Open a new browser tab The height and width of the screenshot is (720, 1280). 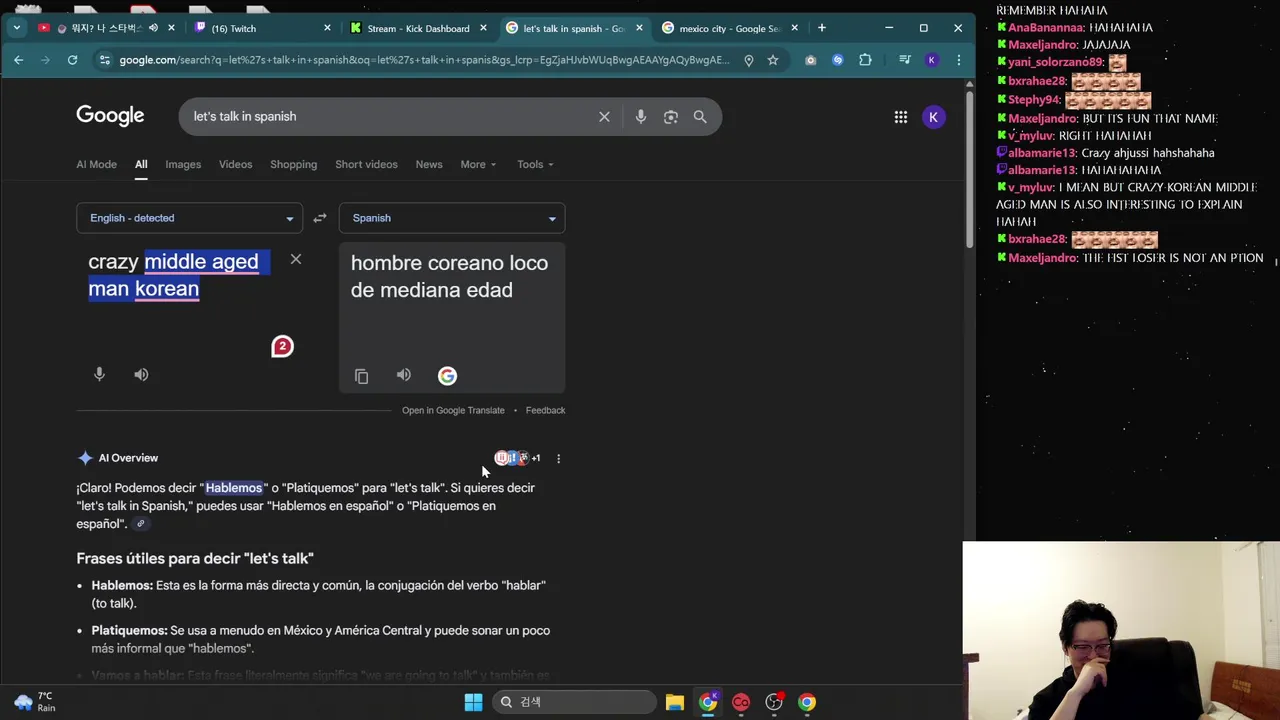(822, 28)
